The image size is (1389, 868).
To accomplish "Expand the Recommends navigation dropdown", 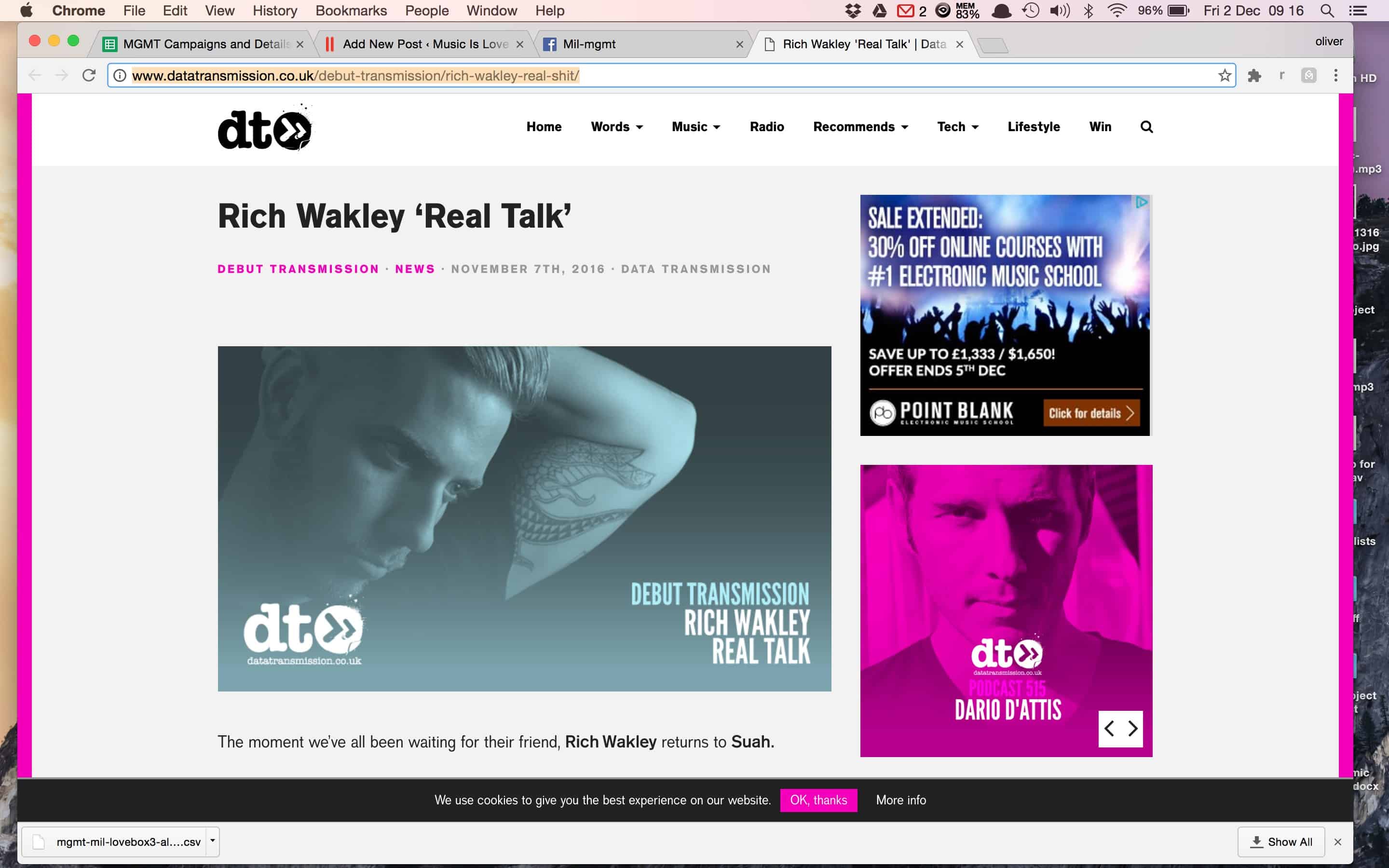I will coord(860,127).
